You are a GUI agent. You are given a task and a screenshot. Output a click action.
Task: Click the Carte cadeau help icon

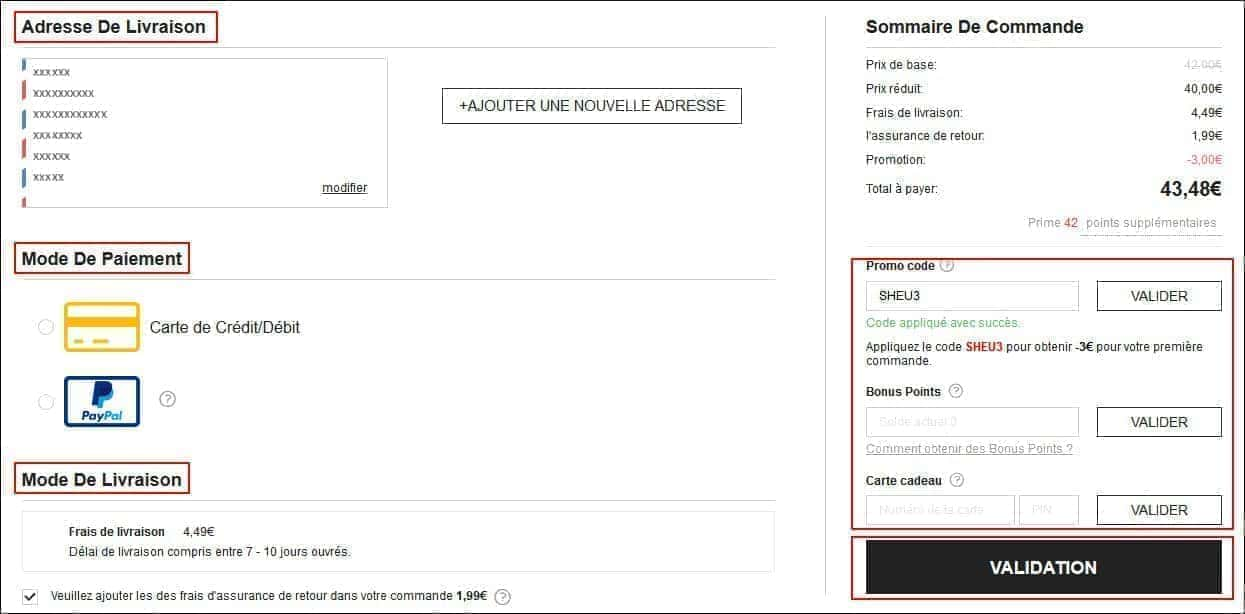pyautogui.click(x=957, y=480)
